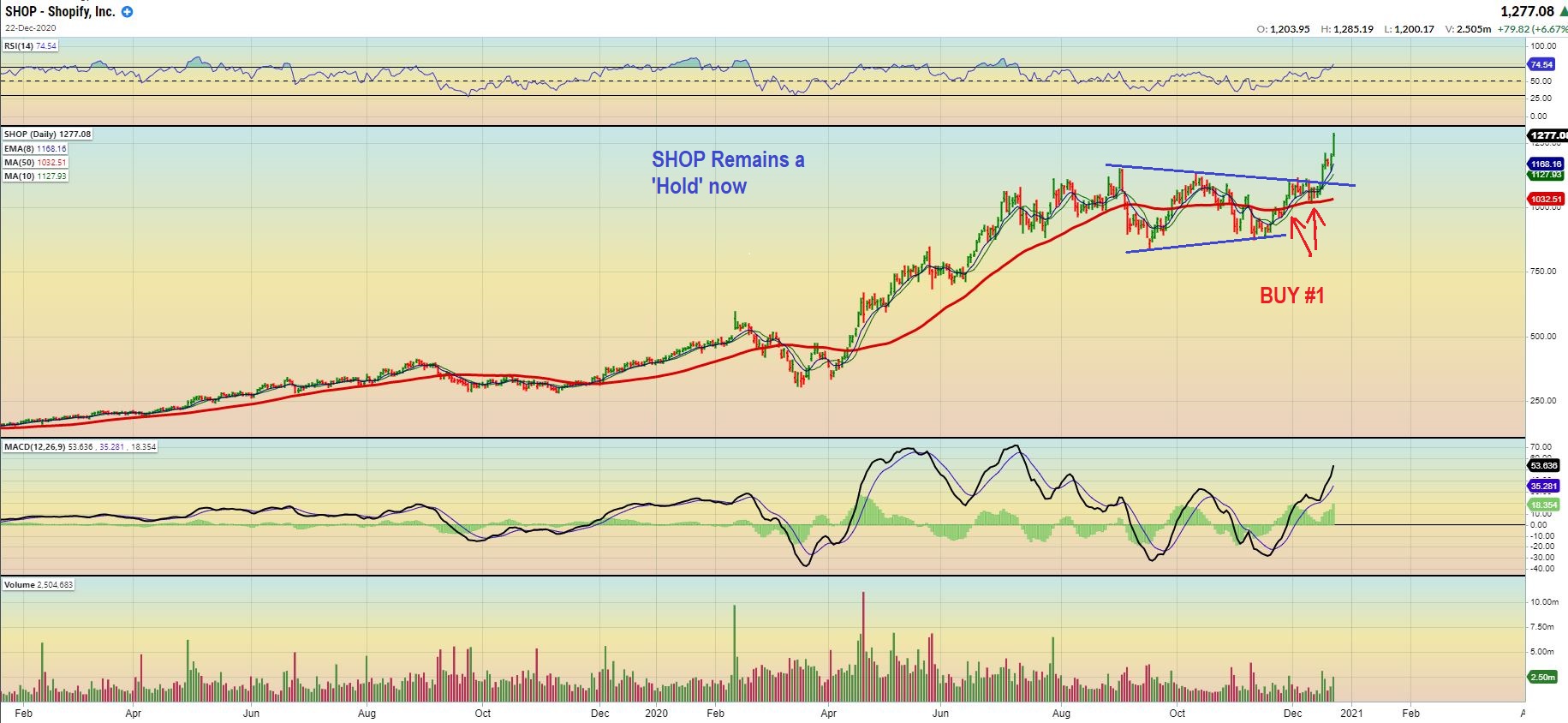Open the SHOP (Daily) 1277.08 legend
The image size is (1568, 723).
(x=47, y=134)
